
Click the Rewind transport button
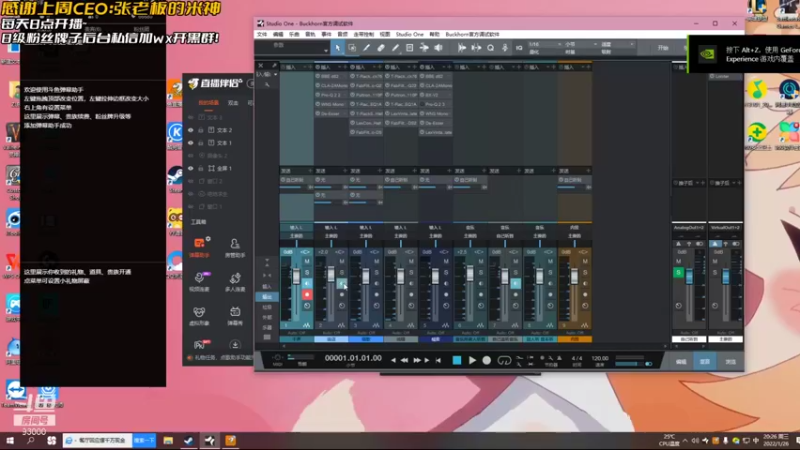(404, 360)
